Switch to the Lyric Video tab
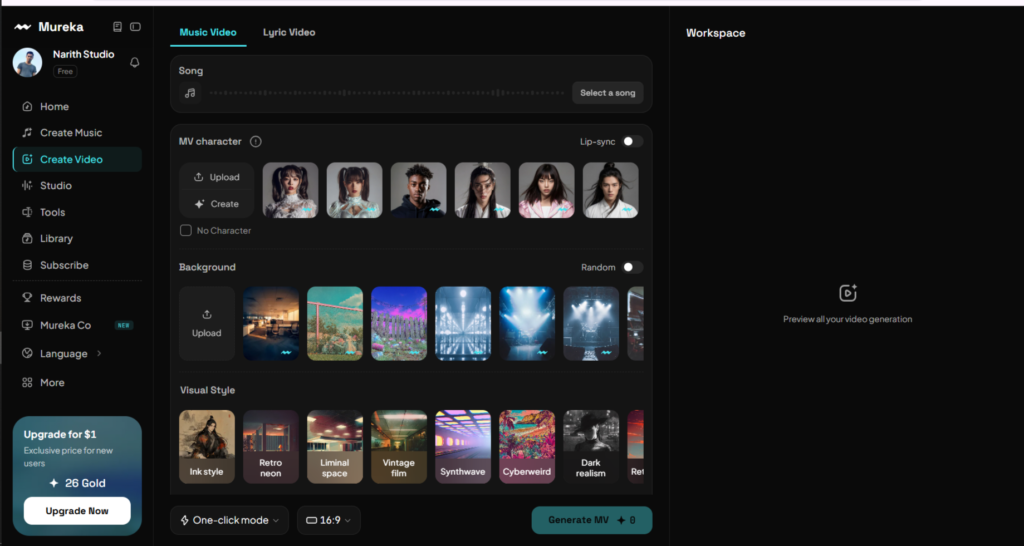This screenshot has height=546, width=1024. click(289, 32)
